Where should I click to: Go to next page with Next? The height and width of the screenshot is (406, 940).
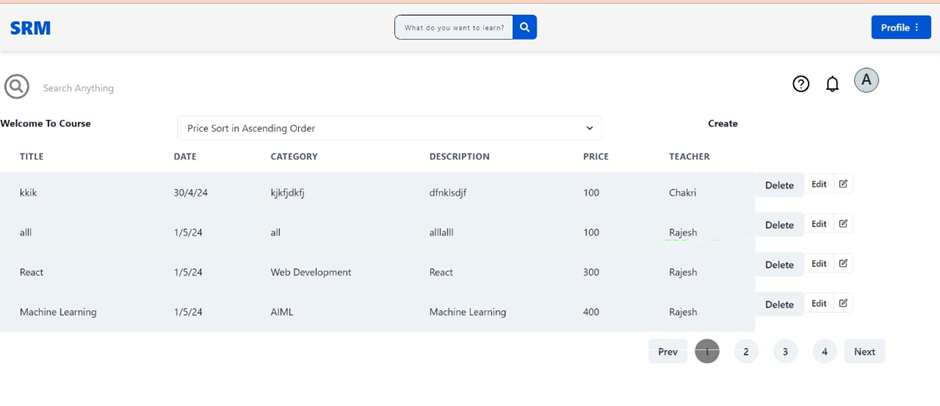[x=864, y=351]
